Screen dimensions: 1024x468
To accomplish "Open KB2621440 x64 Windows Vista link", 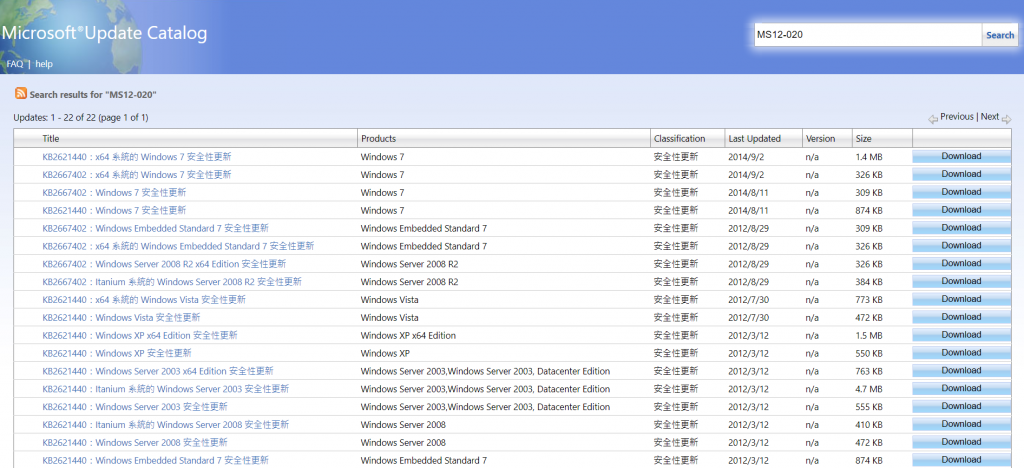I will (144, 300).
